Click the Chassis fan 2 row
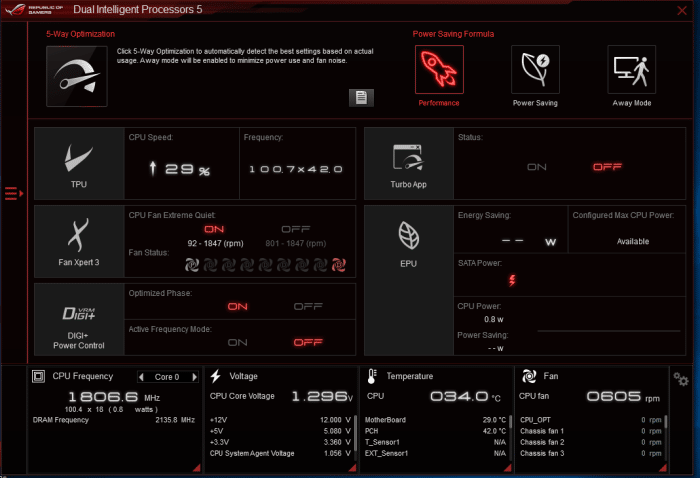This screenshot has height=478, width=700. coord(591,442)
